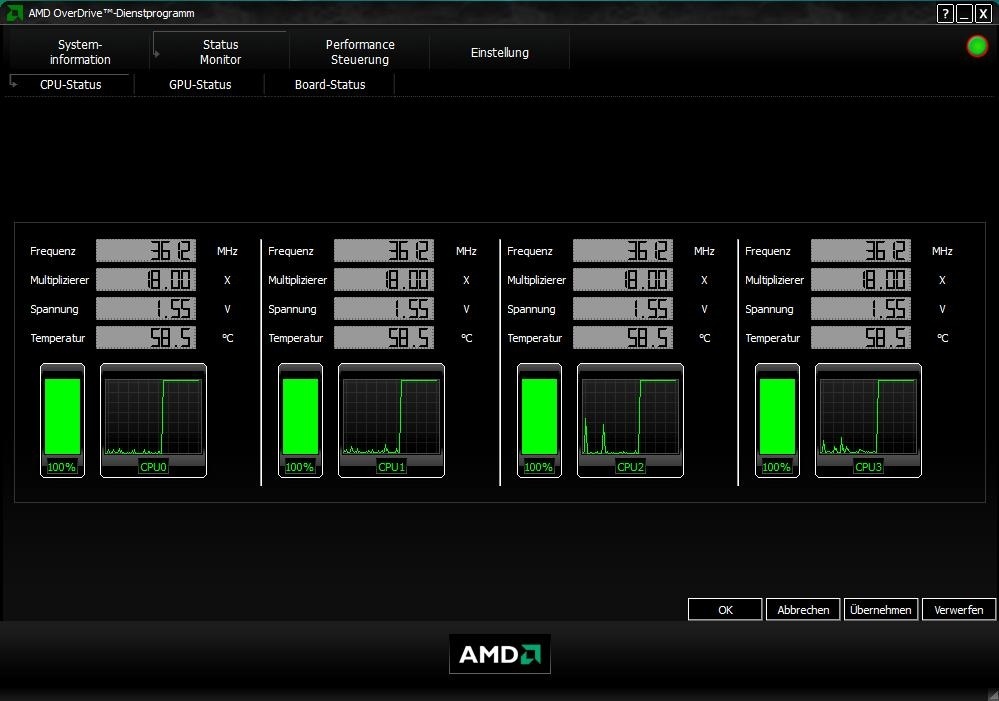This screenshot has width=999, height=701.
Task: Open the Board-Status subtab
Action: point(330,85)
